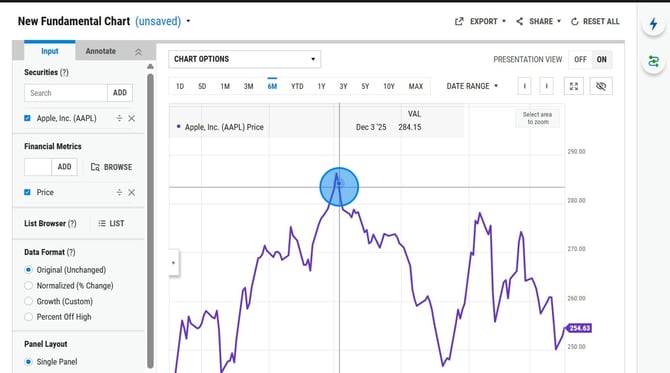Image resolution: width=670 pixels, height=373 pixels.
Task: Click the (unsaved) chart title link
Action: point(158,21)
